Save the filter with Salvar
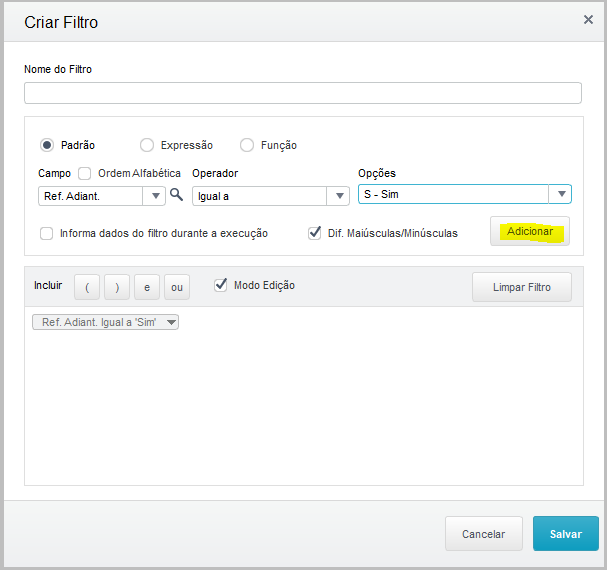Image resolution: width=607 pixels, height=570 pixels. click(x=566, y=534)
